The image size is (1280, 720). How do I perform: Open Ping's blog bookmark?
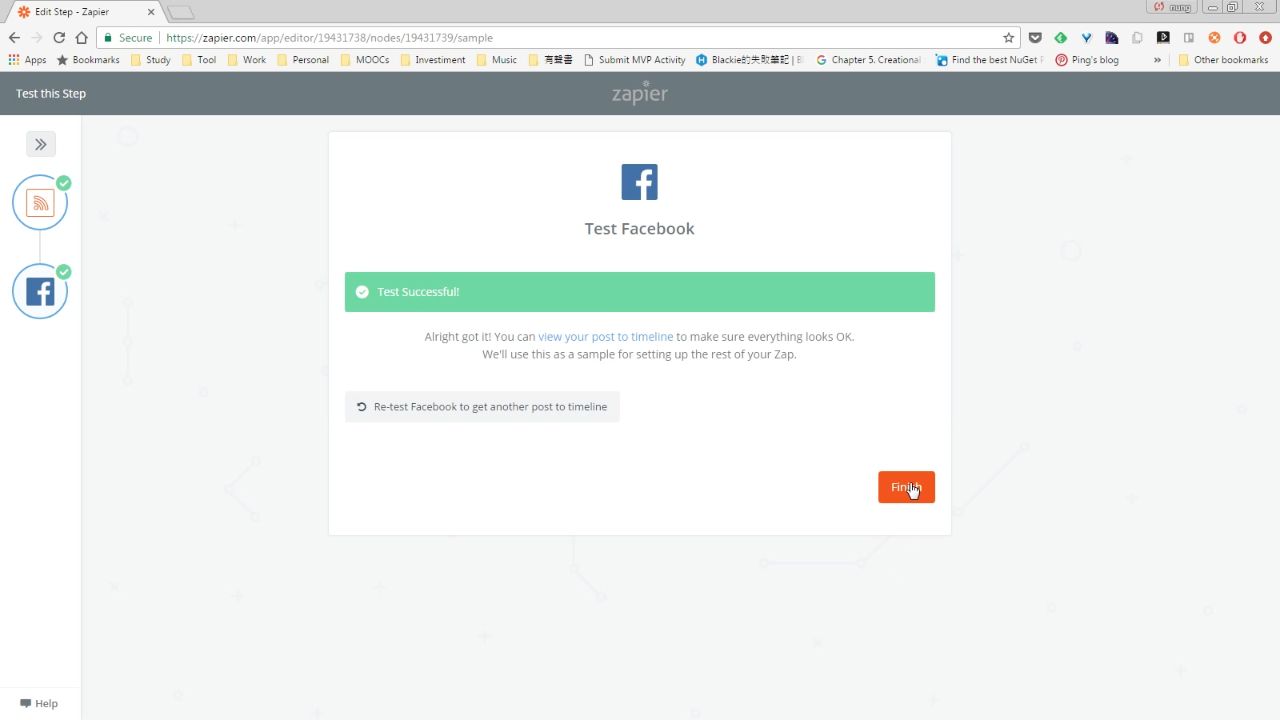(1086, 60)
